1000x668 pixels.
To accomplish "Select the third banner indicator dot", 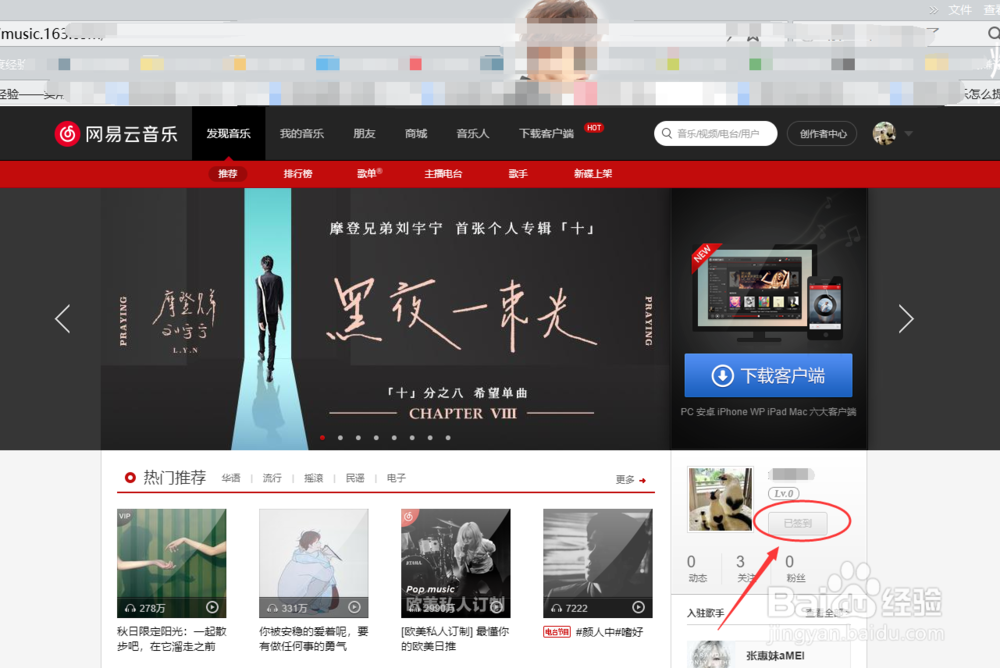I will click(x=358, y=438).
